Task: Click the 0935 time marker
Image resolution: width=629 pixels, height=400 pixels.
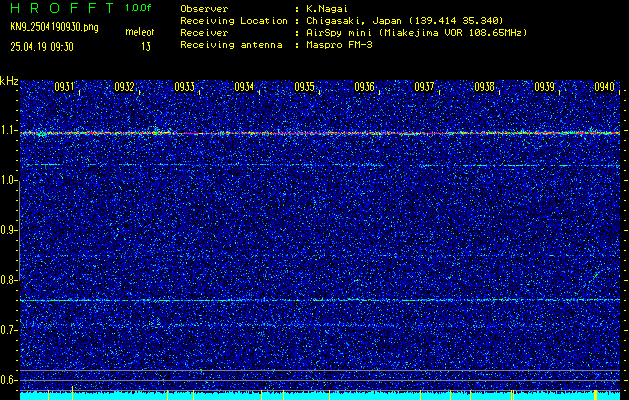Action: 304,87
